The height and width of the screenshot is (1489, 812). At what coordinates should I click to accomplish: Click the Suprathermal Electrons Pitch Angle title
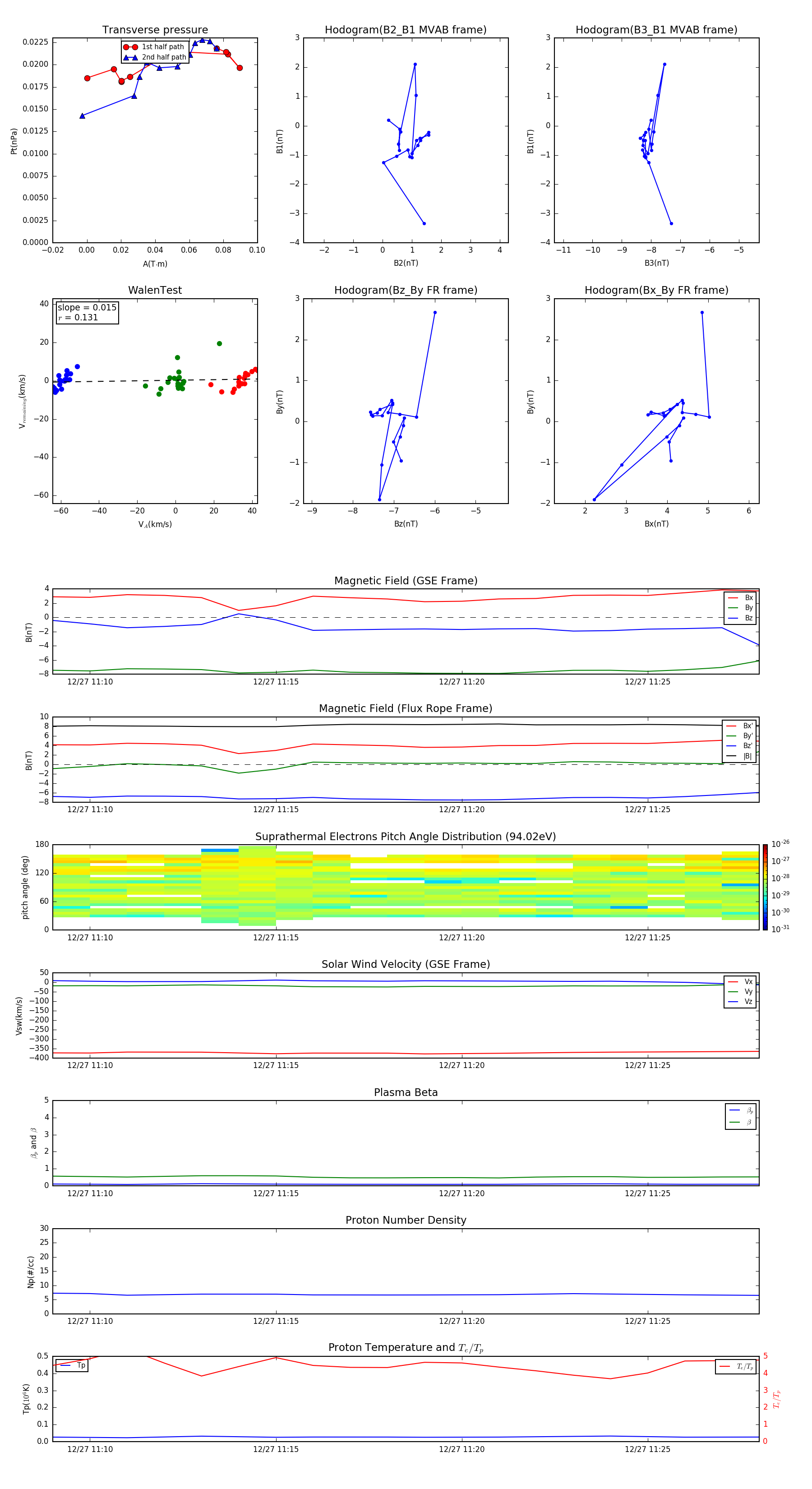pyautogui.click(x=406, y=837)
